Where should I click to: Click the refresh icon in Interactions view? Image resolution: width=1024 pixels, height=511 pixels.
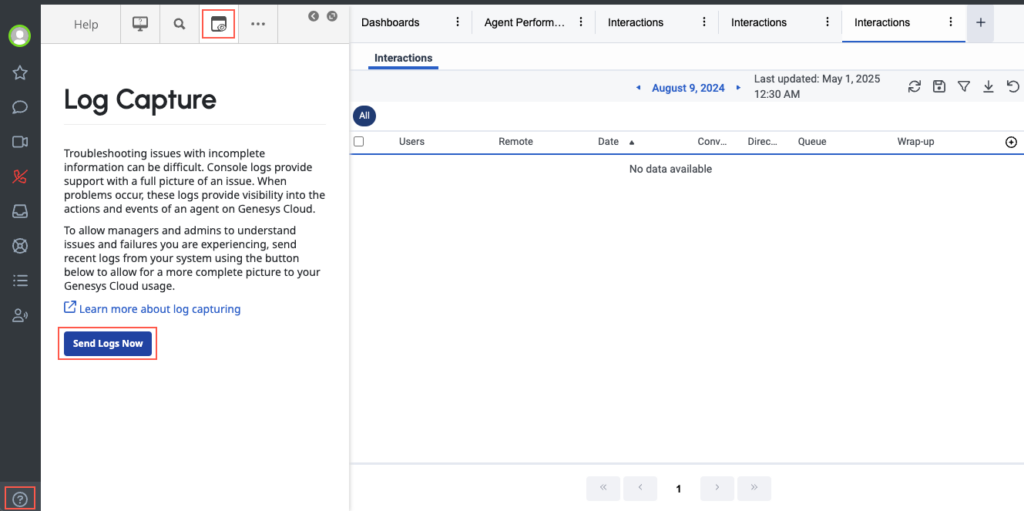(x=914, y=87)
